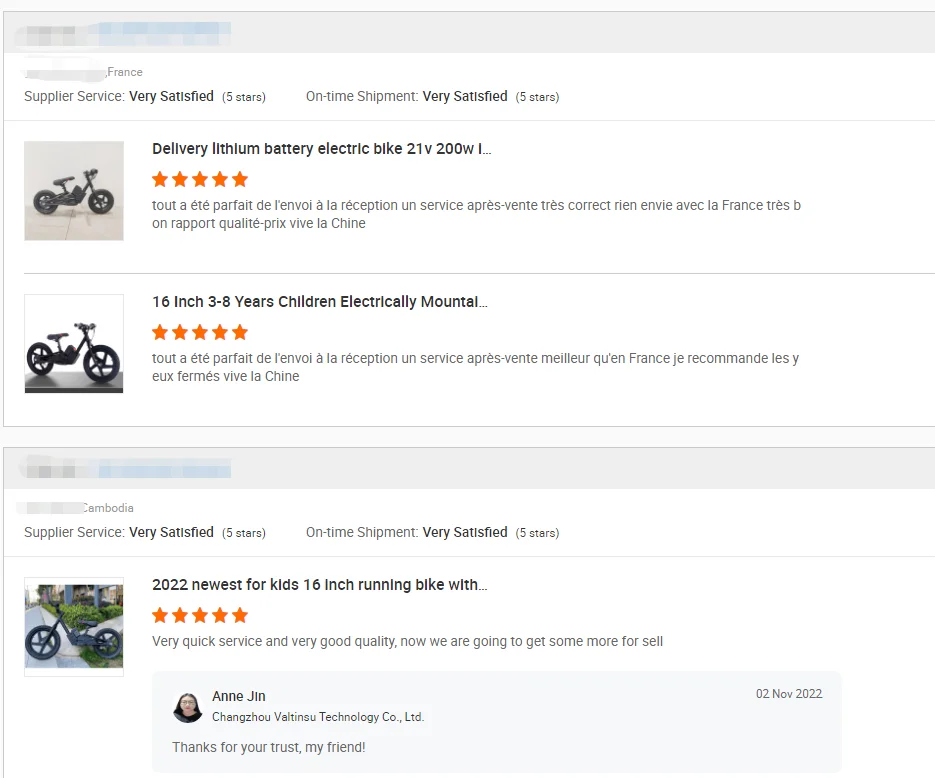Open "2022 newest for kids 16 inch running bike" link

[319, 585]
